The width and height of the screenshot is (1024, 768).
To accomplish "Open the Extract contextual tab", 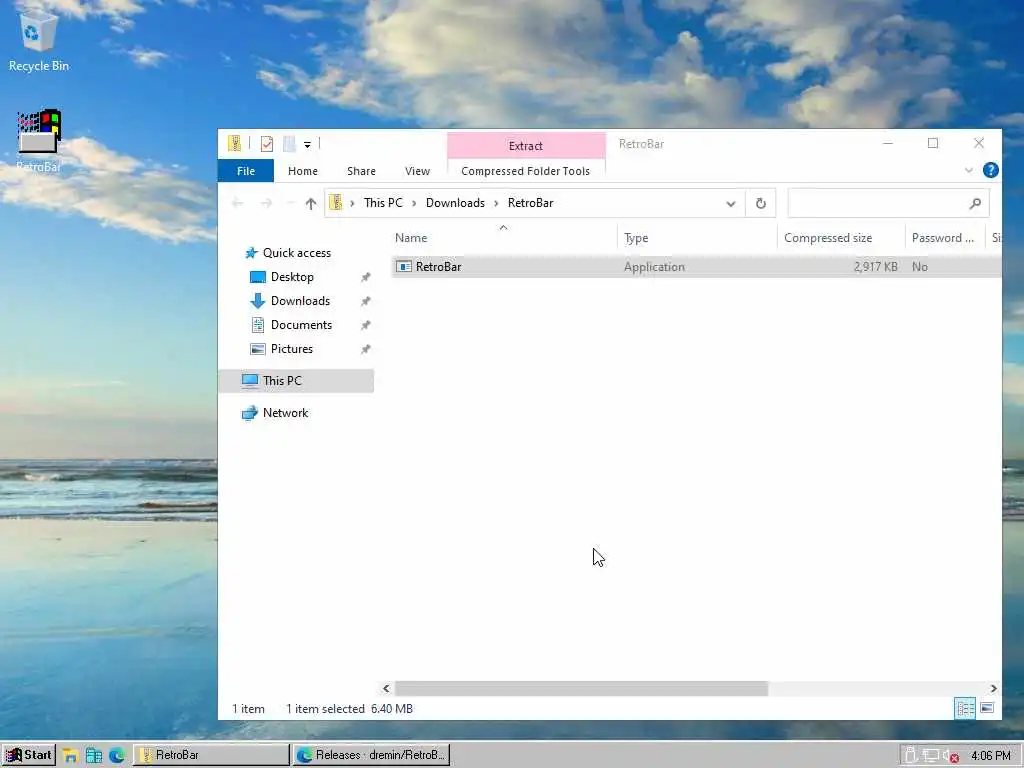I will pos(526,146).
